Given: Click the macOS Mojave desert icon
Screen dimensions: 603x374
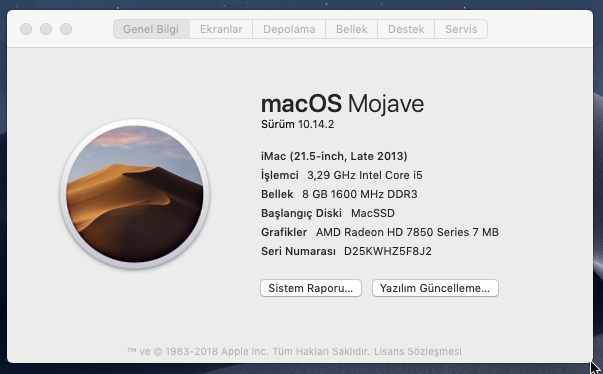Looking at the screenshot, I should click(135, 194).
